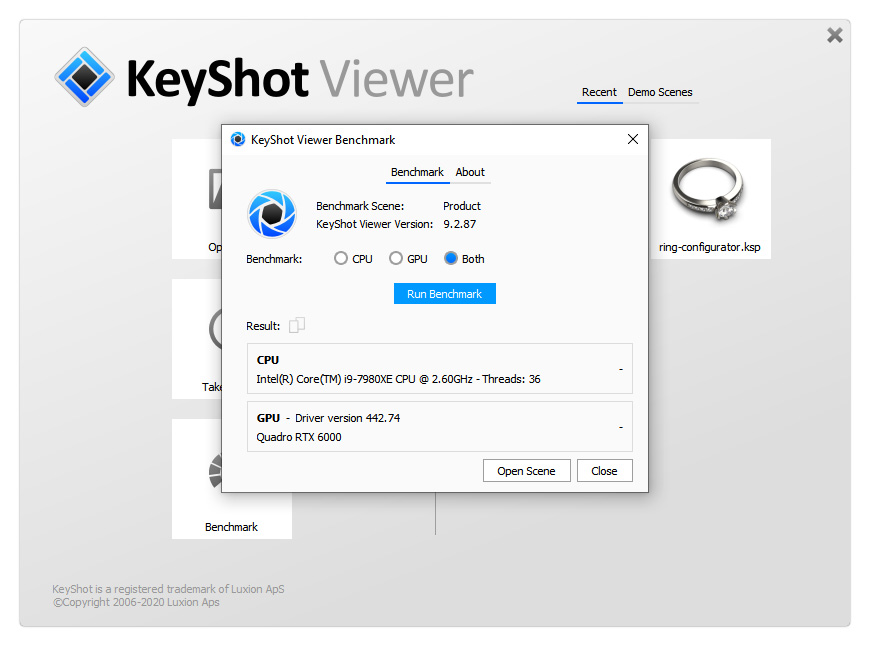Click the Benchmark Scene value Product
The height and width of the screenshot is (646, 870).
pos(462,206)
